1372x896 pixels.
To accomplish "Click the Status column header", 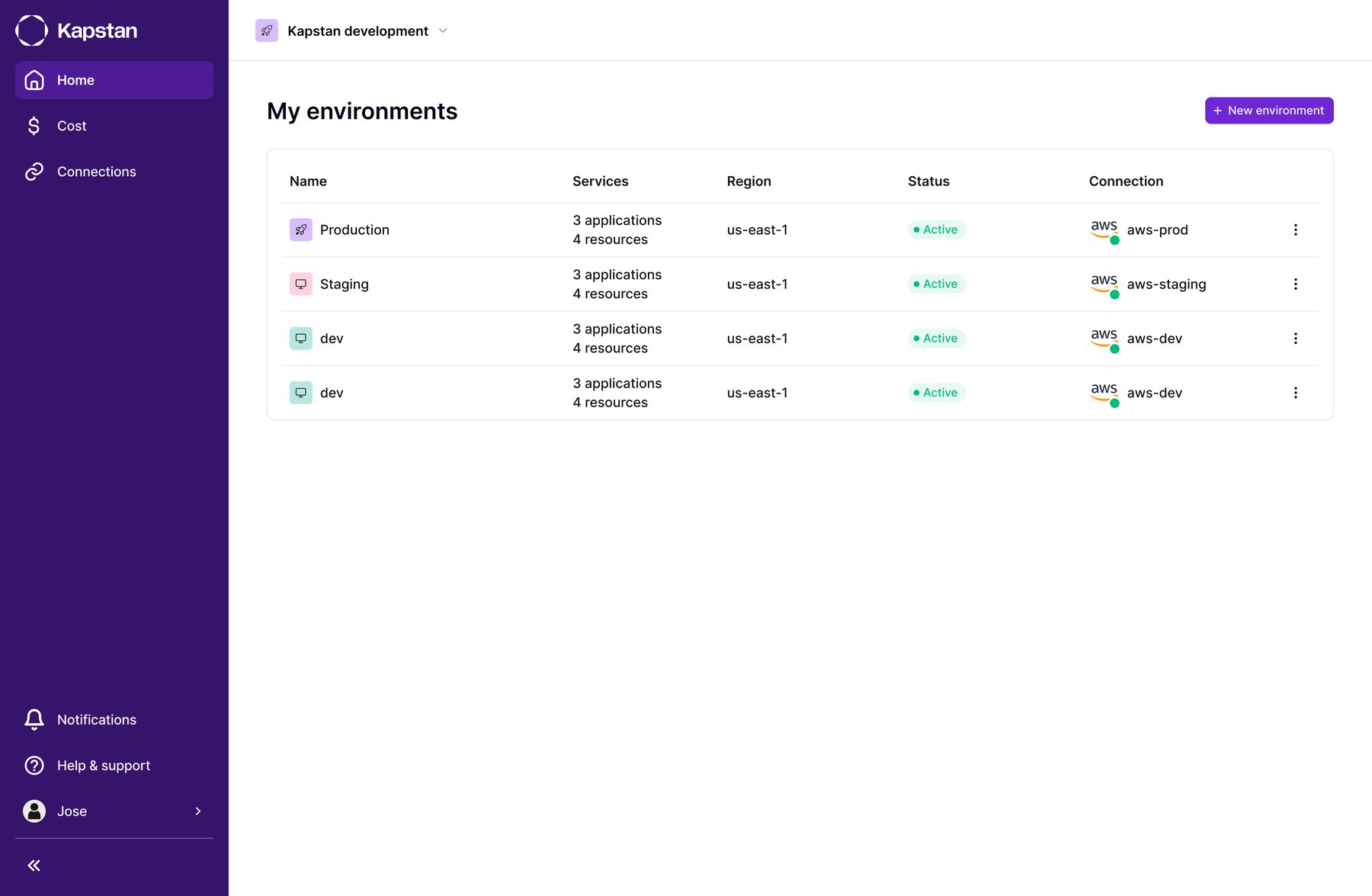I will tap(928, 181).
